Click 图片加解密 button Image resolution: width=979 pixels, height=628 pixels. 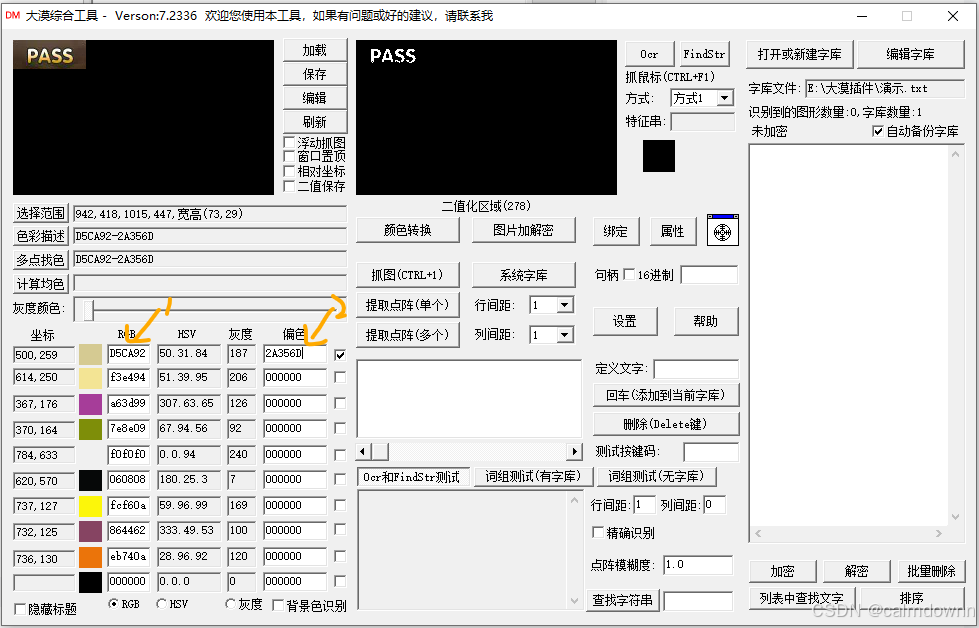pyautogui.click(x=523, y=230)
